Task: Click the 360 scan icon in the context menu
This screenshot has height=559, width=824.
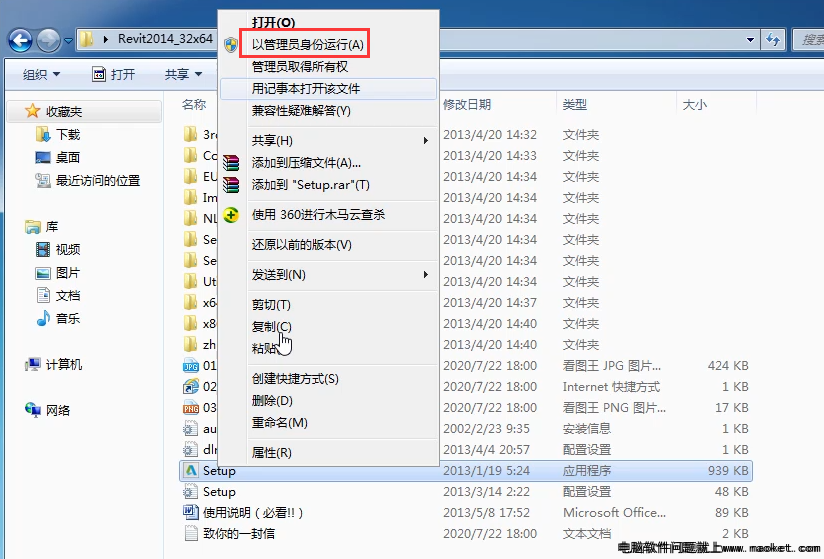Action: coord(231,215)
